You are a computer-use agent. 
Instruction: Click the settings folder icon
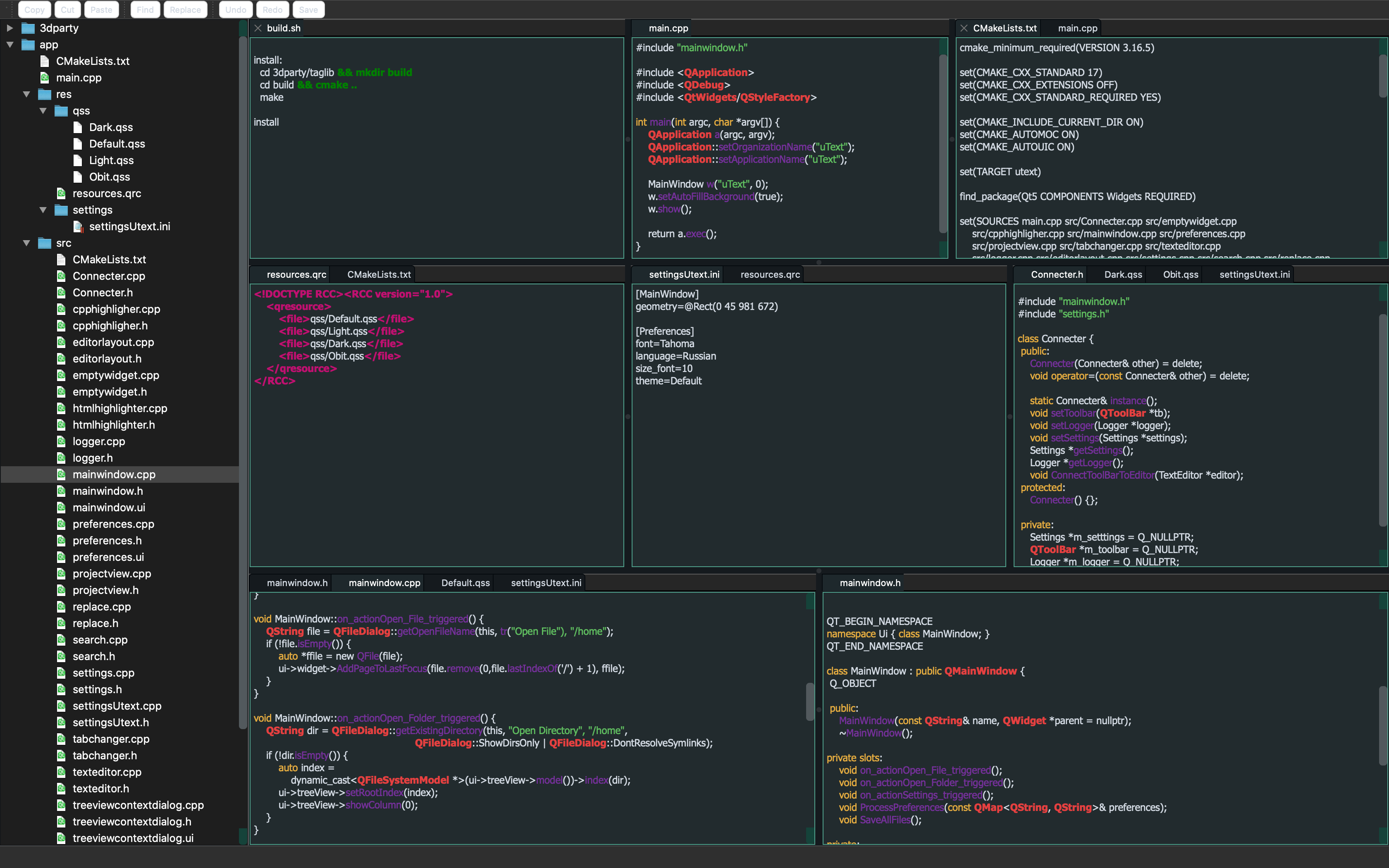pyautogui.click(x=62, y=210)
